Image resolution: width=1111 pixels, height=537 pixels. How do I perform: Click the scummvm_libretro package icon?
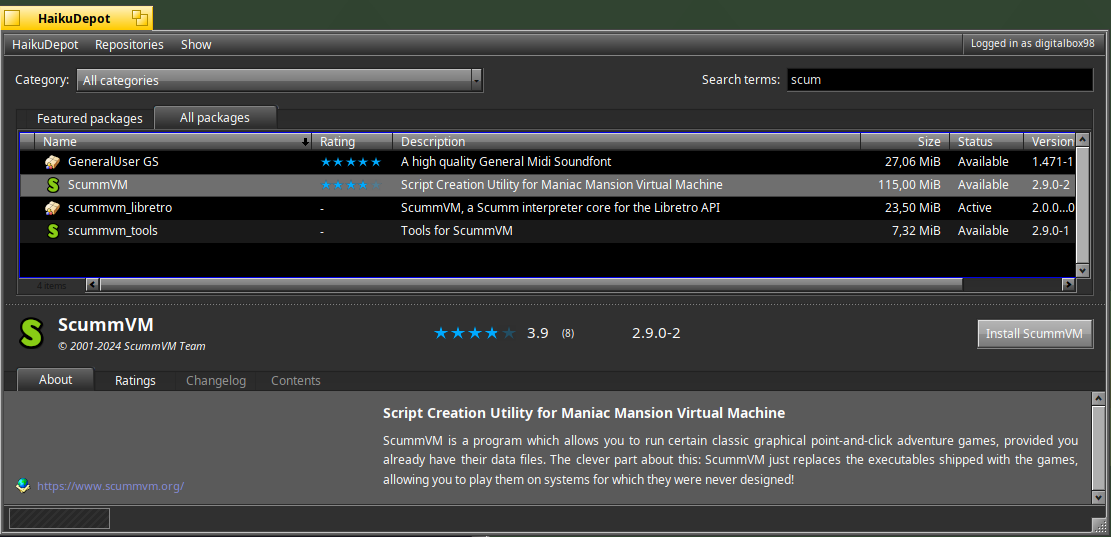coord(52,208)
